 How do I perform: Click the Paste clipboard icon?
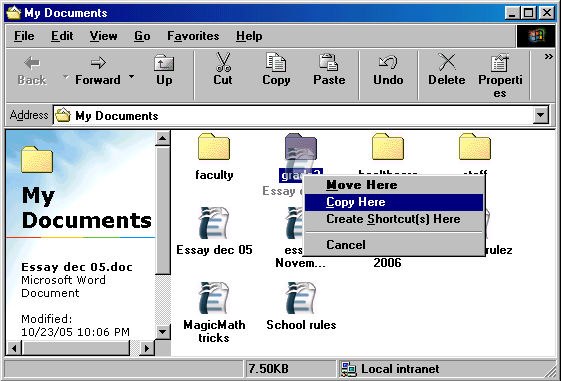click(x=328, y=62)
